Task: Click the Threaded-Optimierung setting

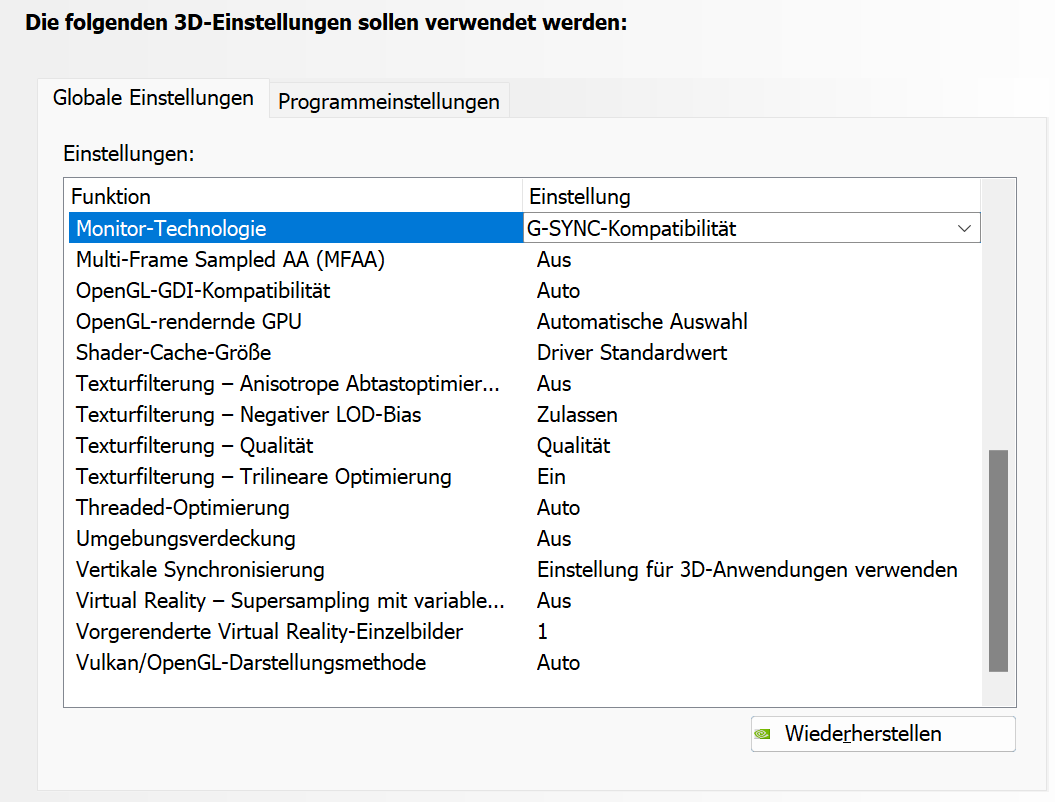Action: coord(183,508)
